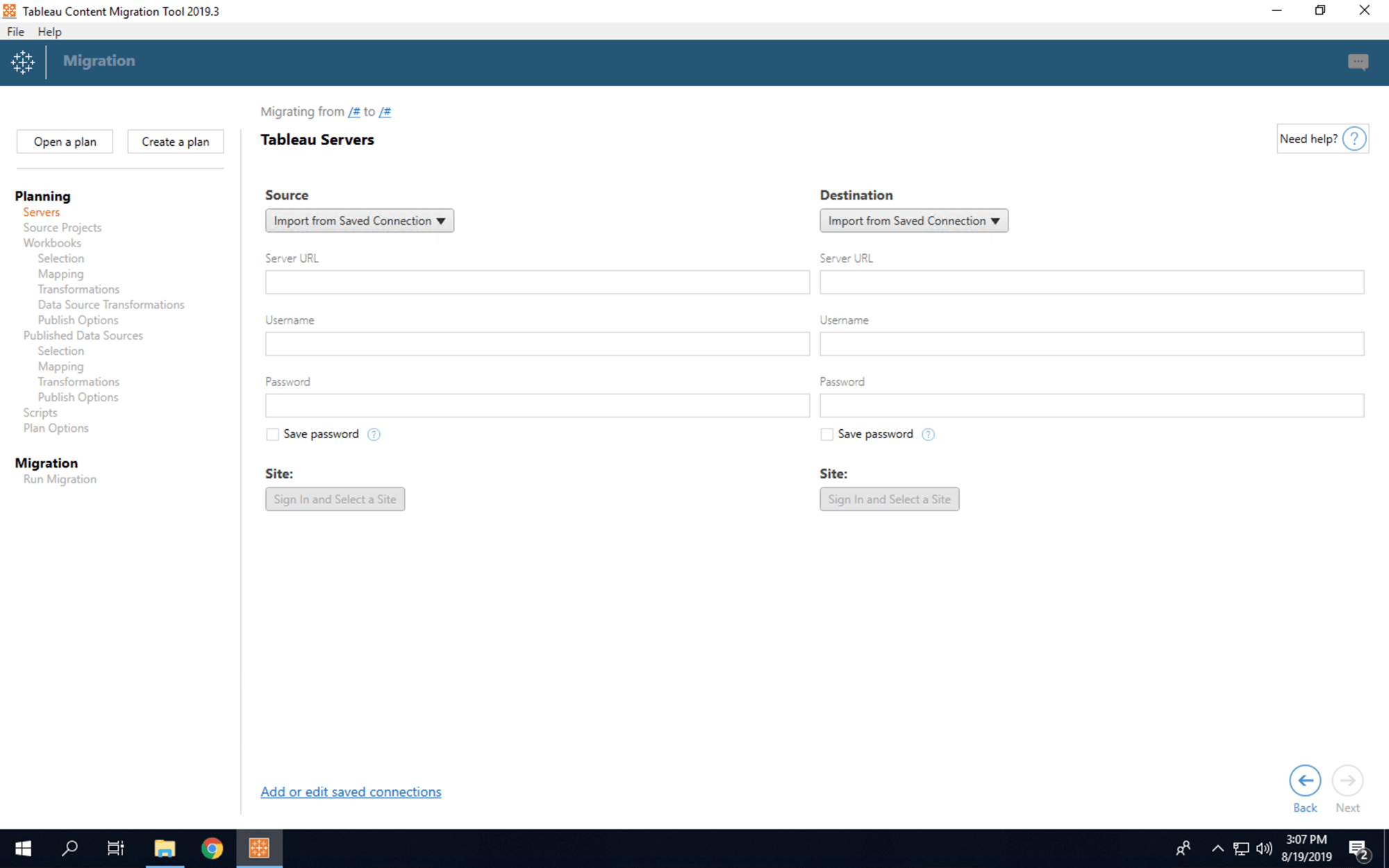
Task: Expand Destination Import from Saved Connection dropdown
Action: (913, 221)
